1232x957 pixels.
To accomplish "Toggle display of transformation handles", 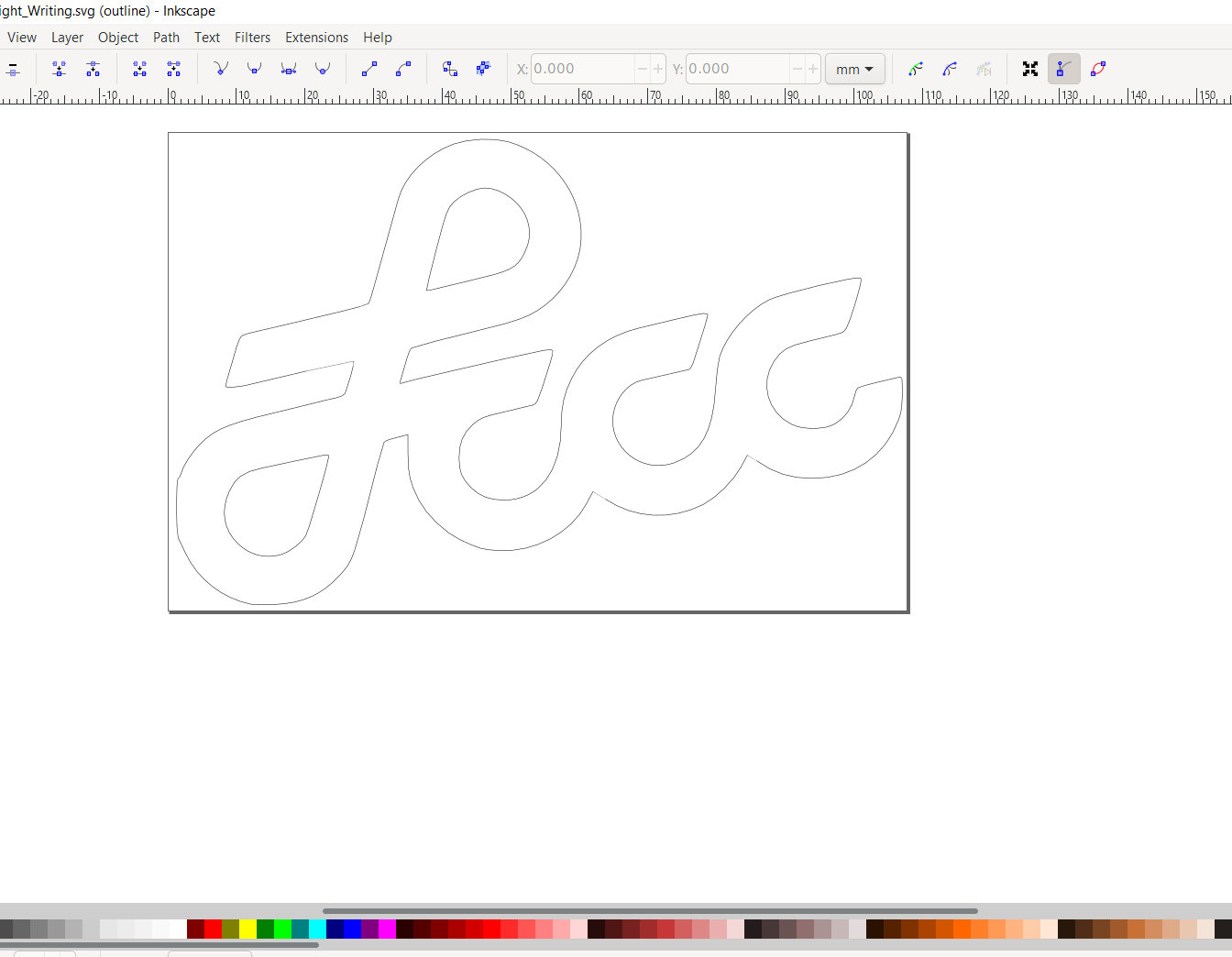I will tap(1030, 69).
